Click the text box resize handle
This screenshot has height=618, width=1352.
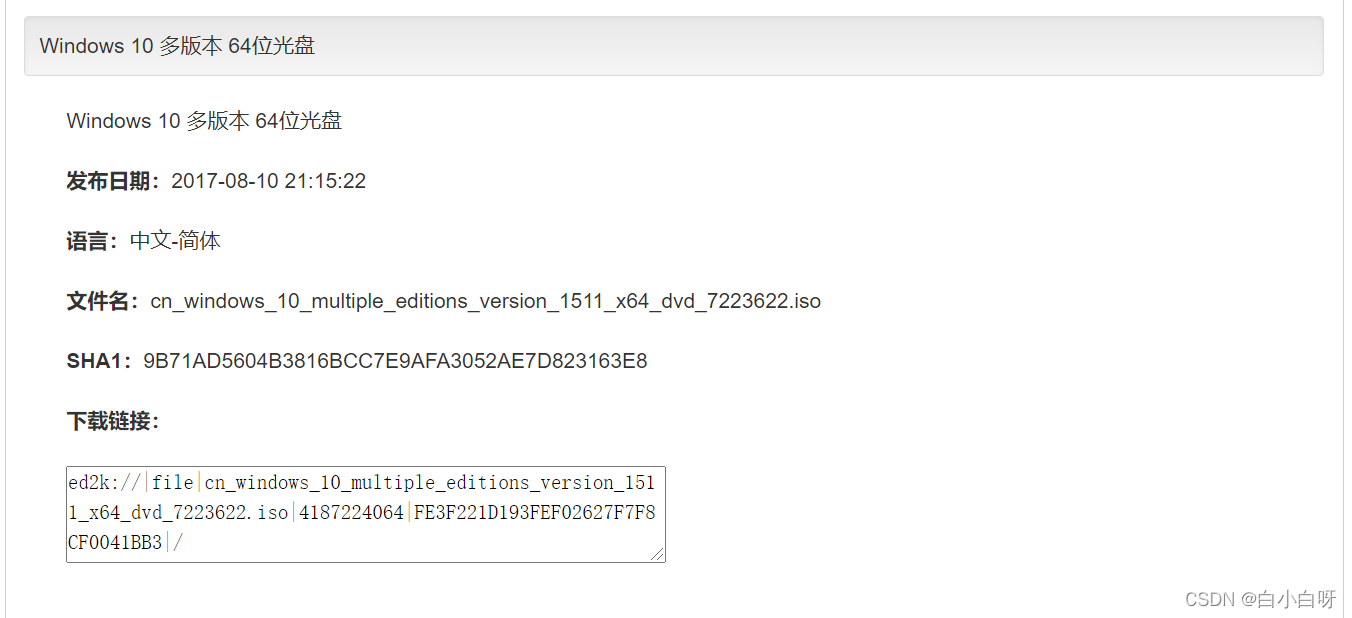coord(658,554)
